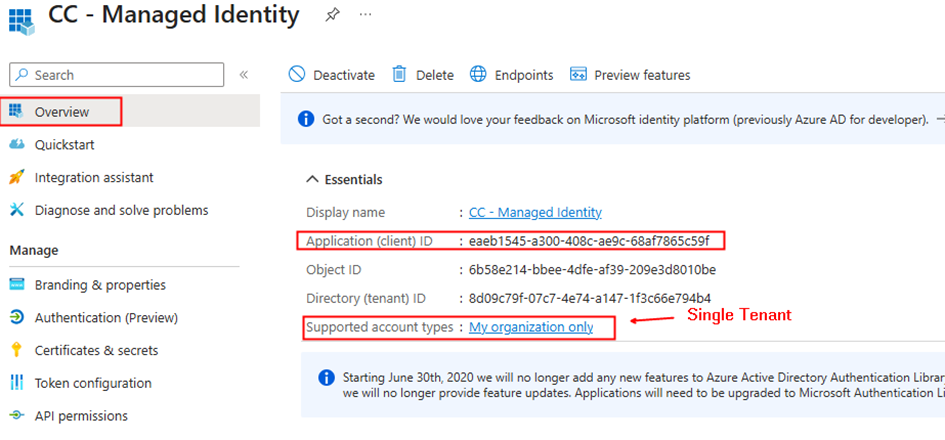Open Authentication (Preview) settings
The image size is (945, 440).
click(x=106, y=317)
